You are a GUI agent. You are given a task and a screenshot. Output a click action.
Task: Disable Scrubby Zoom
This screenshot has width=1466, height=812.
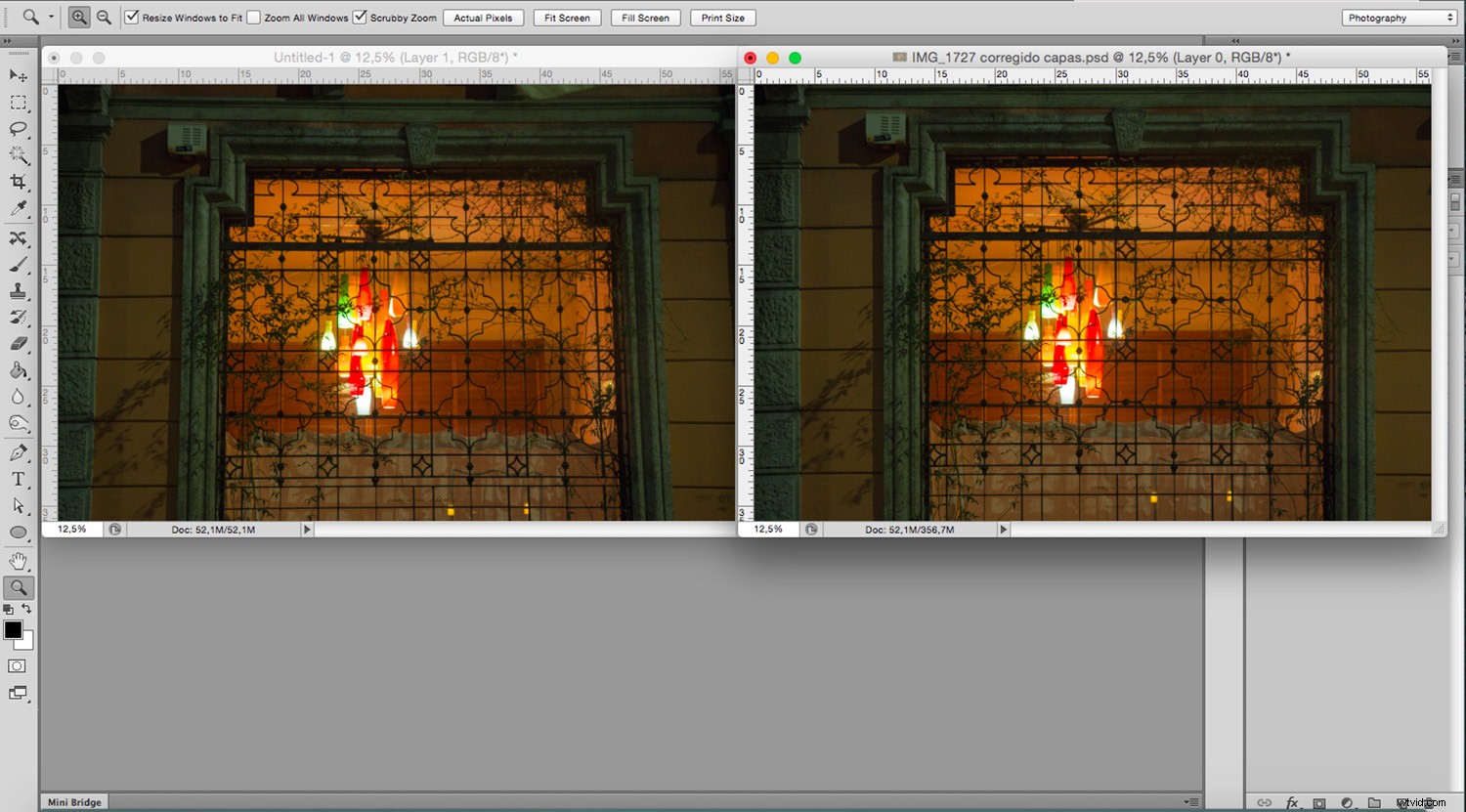click(360, 17)
